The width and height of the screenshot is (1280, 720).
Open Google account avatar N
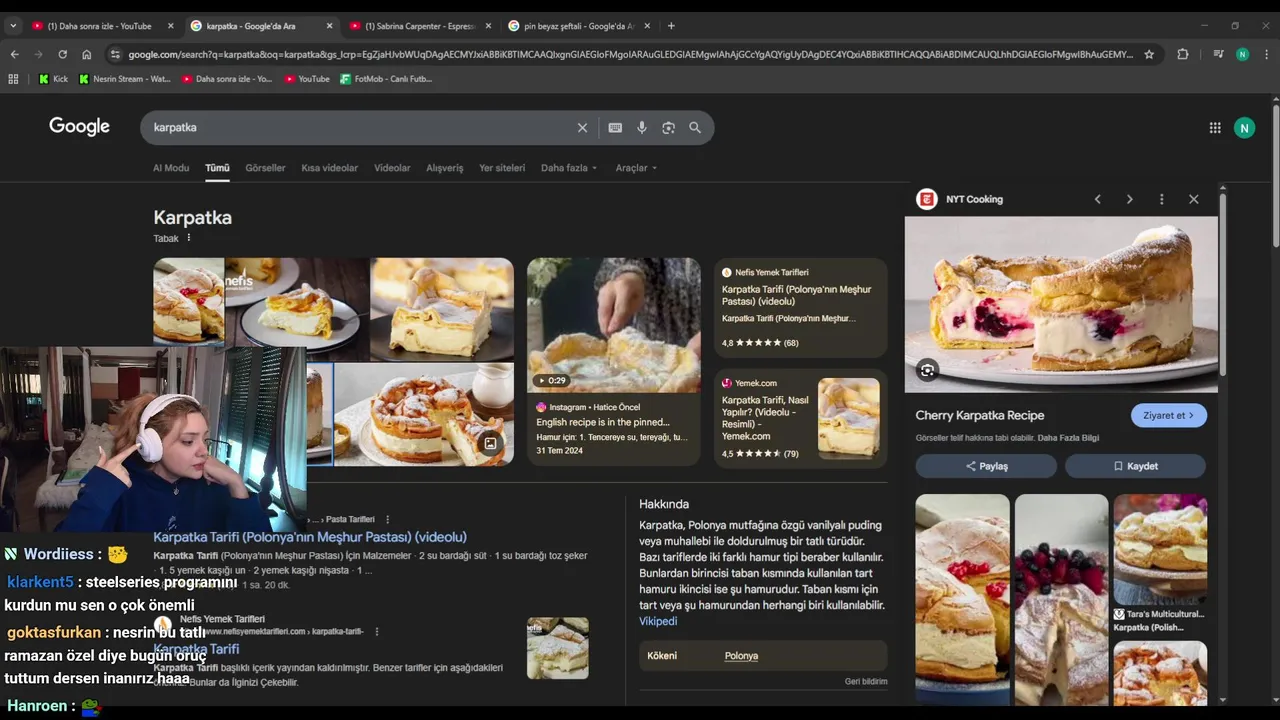1244,127
